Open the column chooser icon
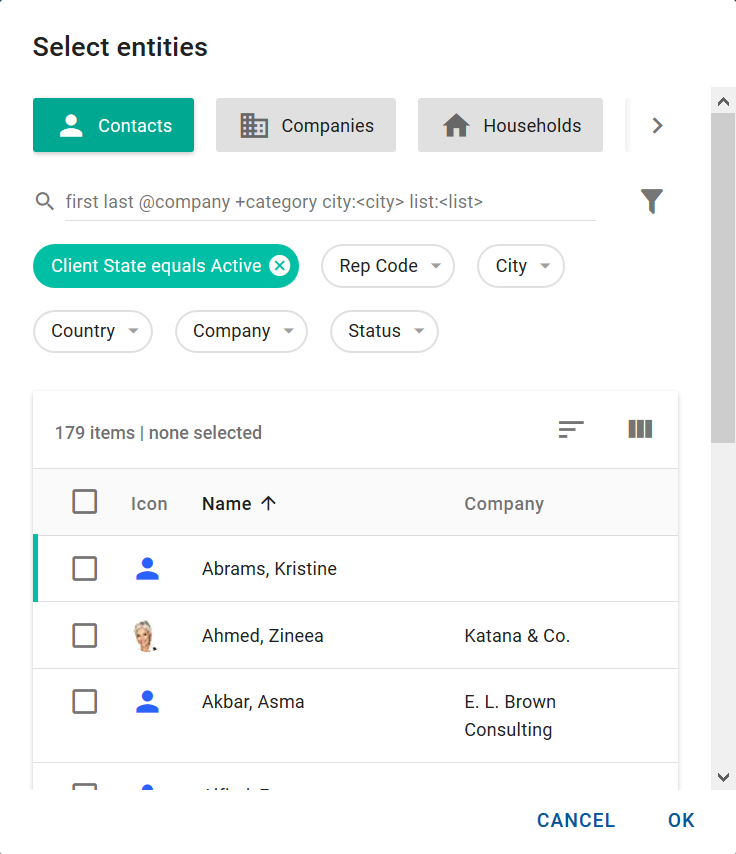The height and width of the screenshot is (854, 736). pyautogui.click(x=640, y=429)
